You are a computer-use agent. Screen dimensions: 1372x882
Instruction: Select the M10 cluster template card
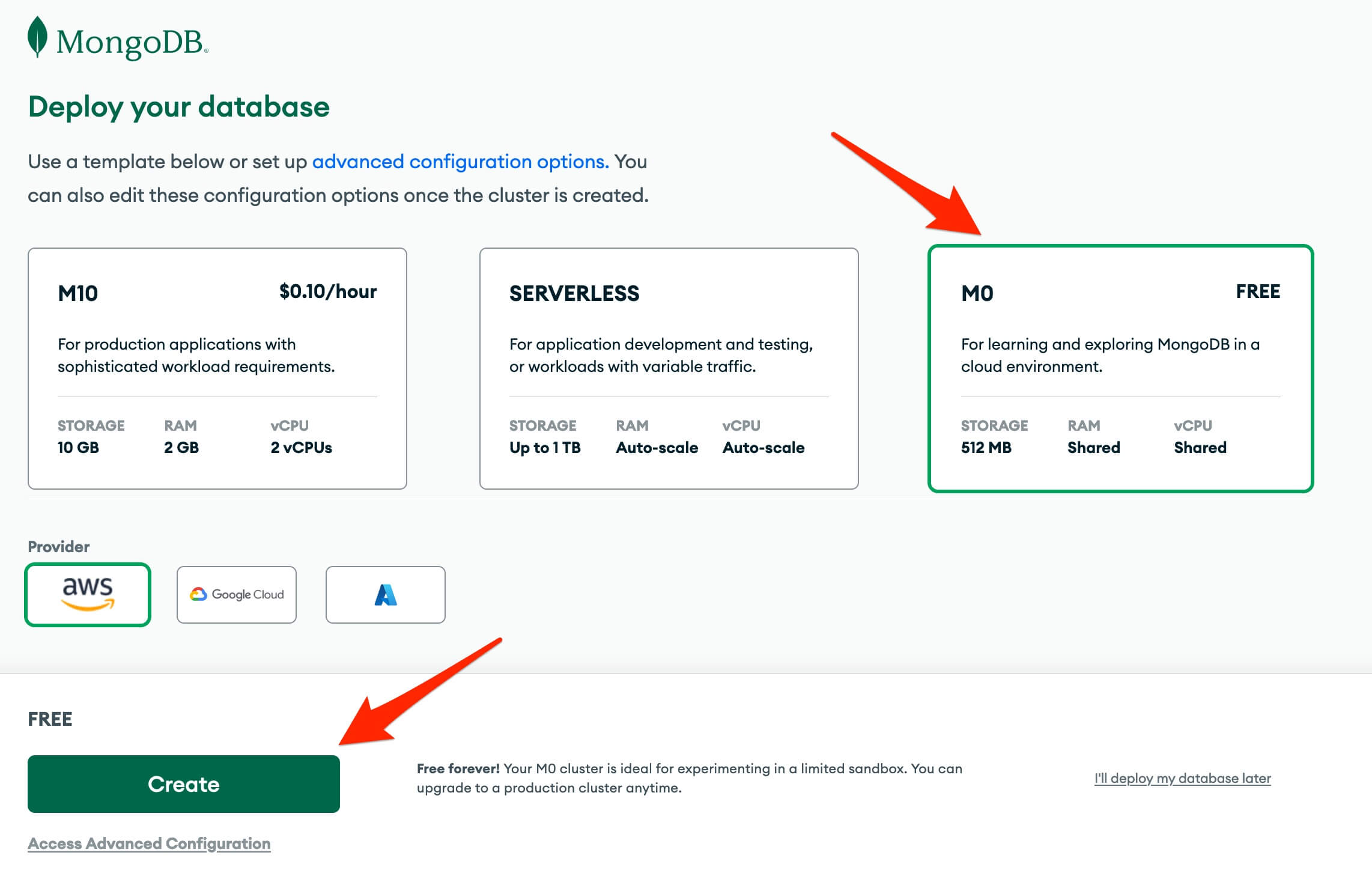click(217, 368)
